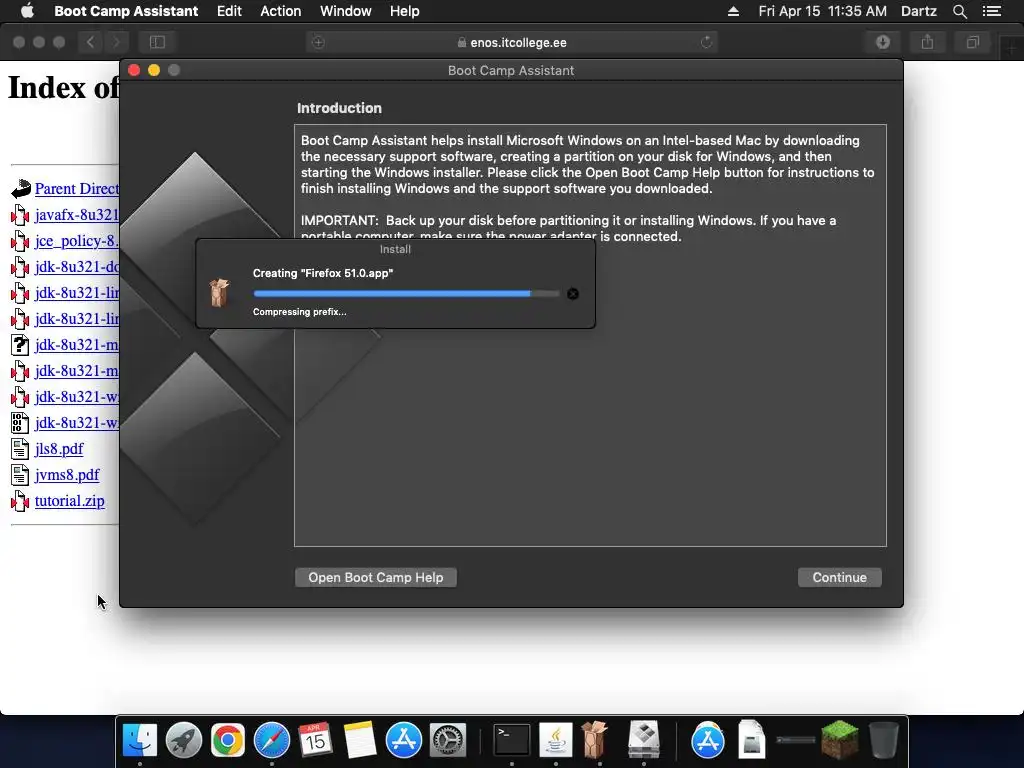This screenshot has width=1024, height=768.
Task: Click the Java coffee cup Dock icon
Action: [x=556, y=740]
